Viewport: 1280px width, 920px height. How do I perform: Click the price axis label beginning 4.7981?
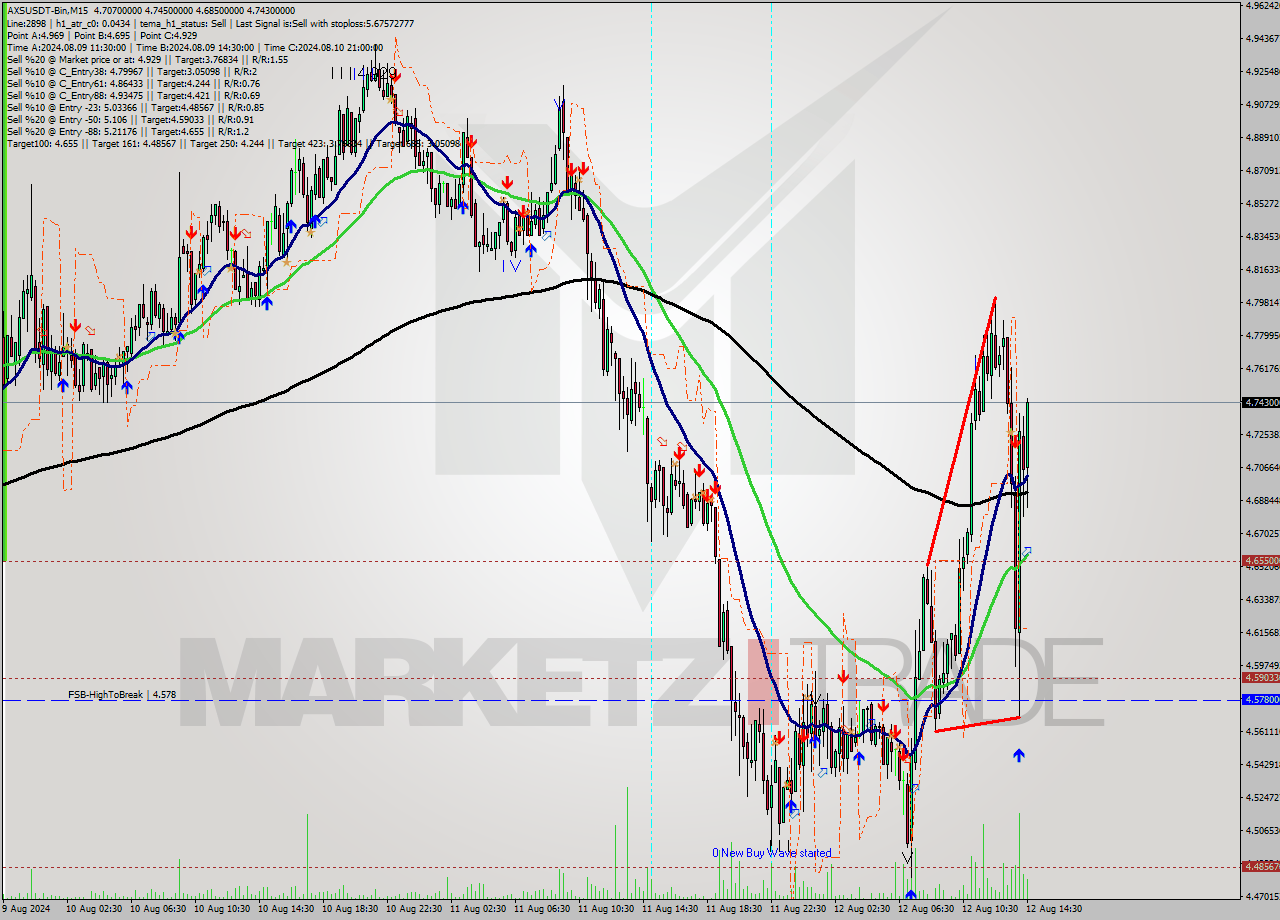1262,302
